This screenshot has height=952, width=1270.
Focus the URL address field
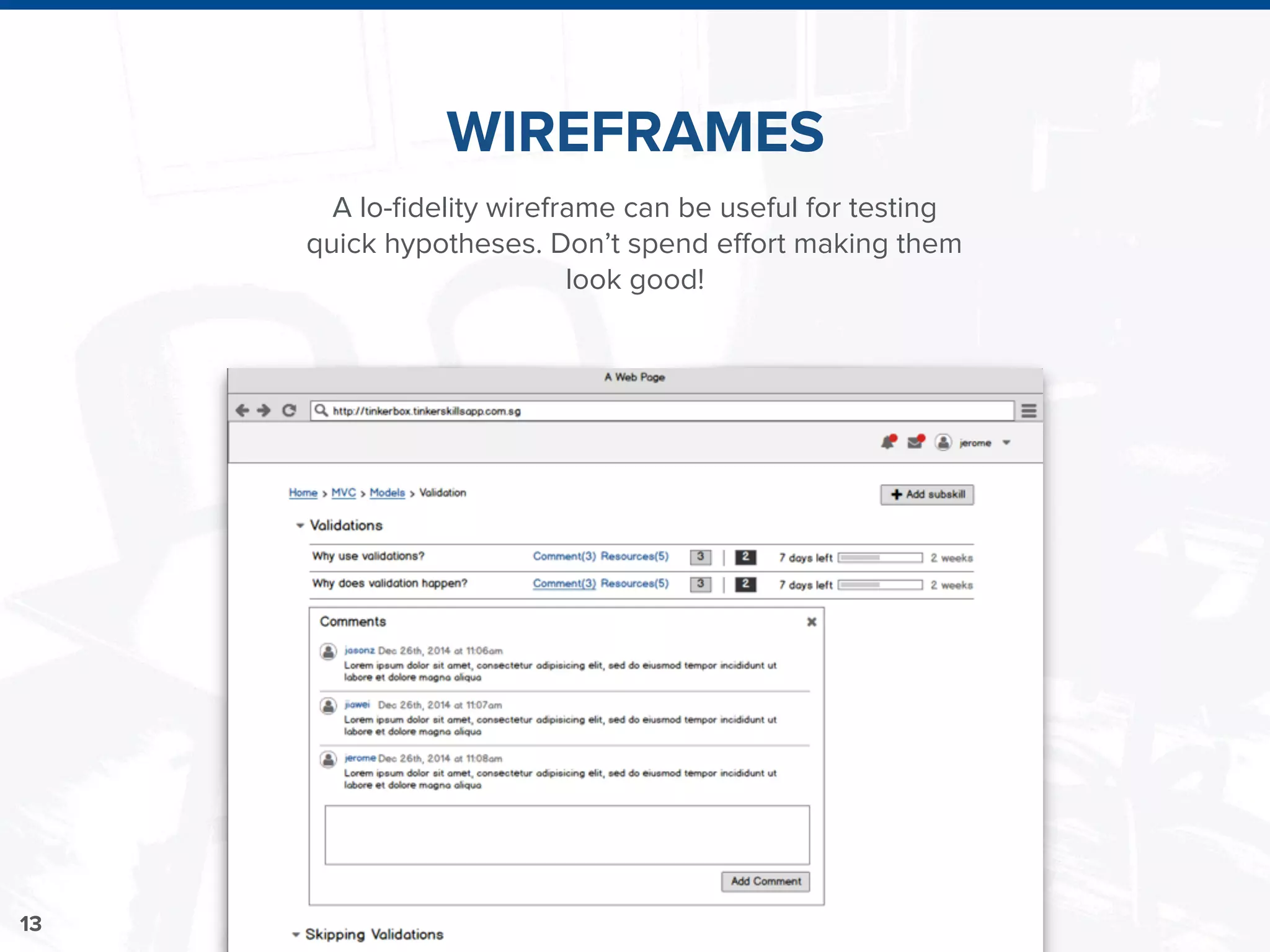coord(662,411)
